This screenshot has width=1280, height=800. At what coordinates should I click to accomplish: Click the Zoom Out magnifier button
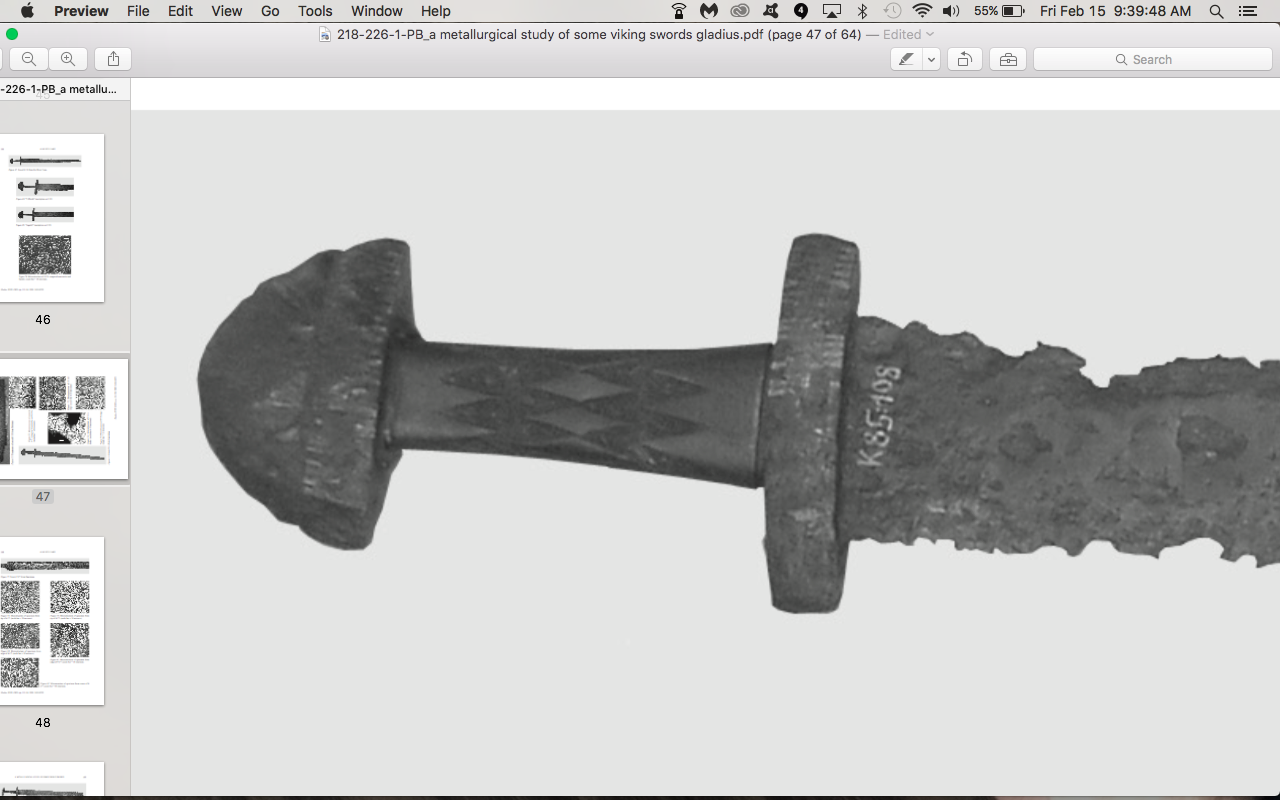(x=29, y=59)
